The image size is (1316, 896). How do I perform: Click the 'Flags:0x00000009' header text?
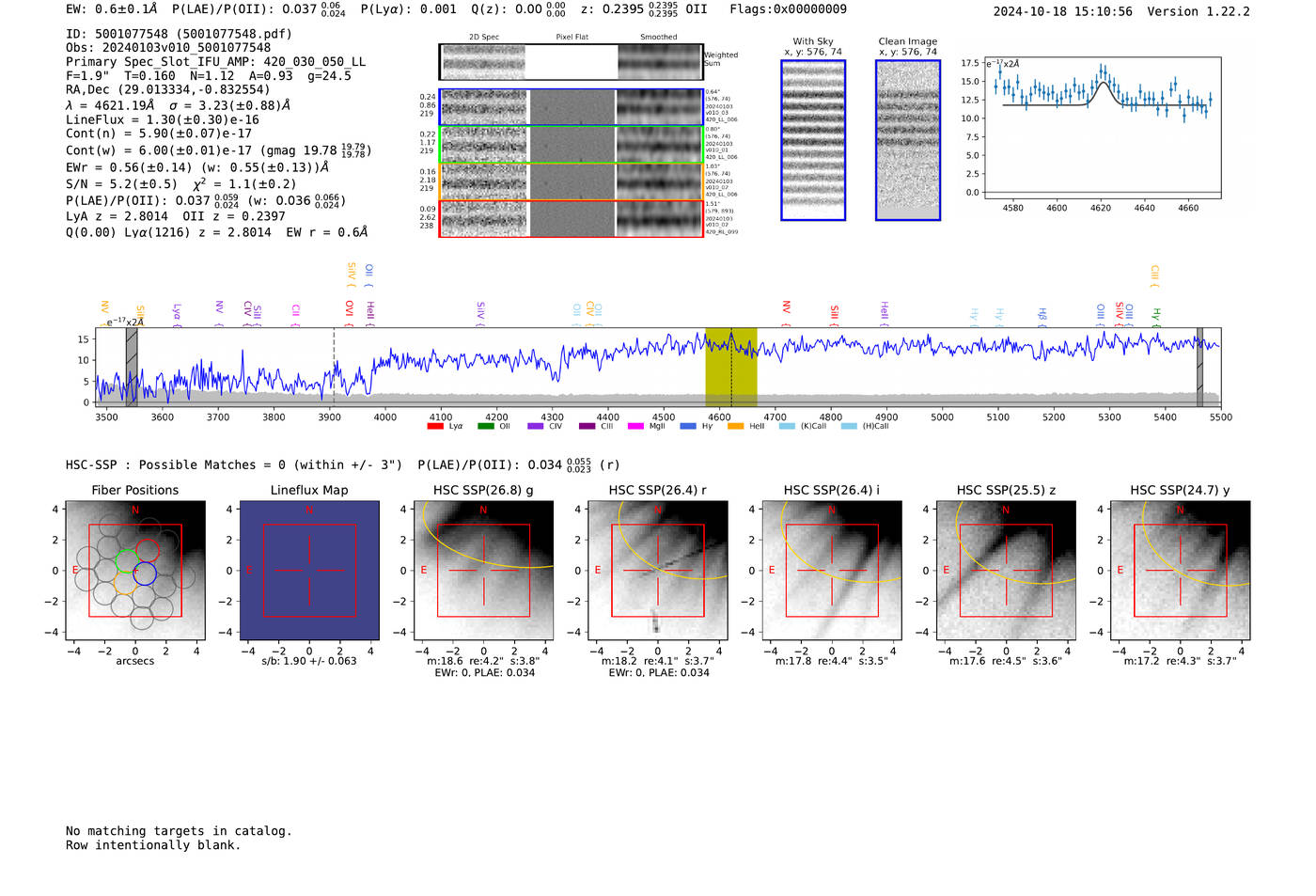point(788,9)
